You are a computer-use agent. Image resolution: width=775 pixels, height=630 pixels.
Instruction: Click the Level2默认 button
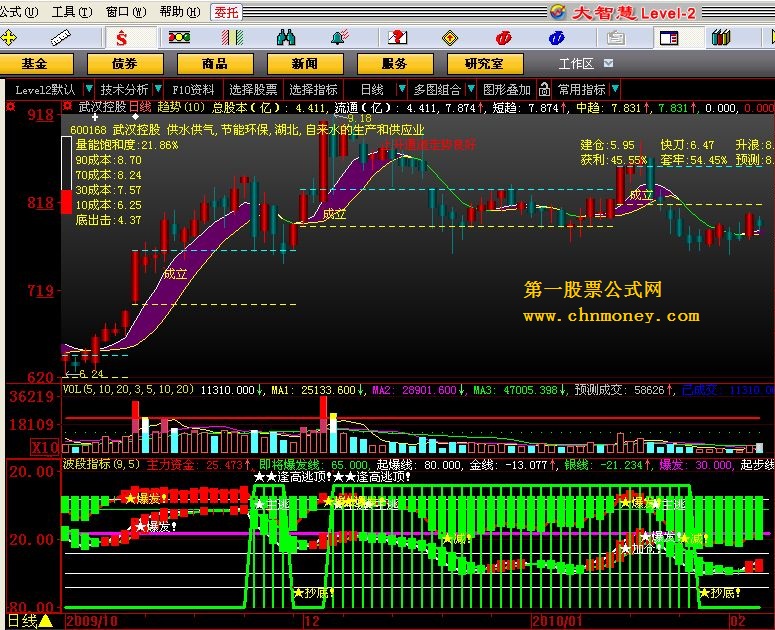click(45, 89)
